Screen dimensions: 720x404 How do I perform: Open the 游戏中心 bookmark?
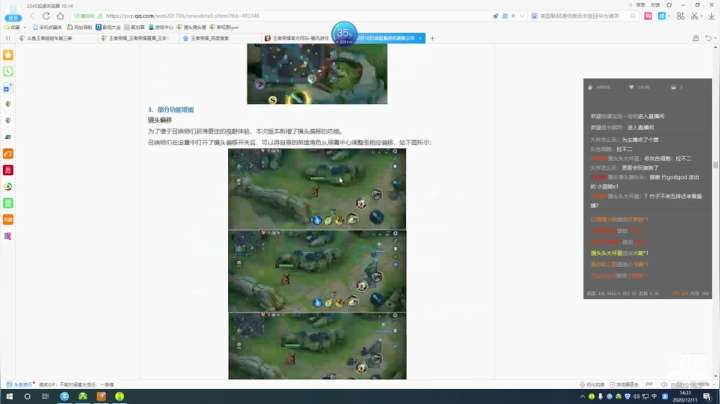pos(160,27)
